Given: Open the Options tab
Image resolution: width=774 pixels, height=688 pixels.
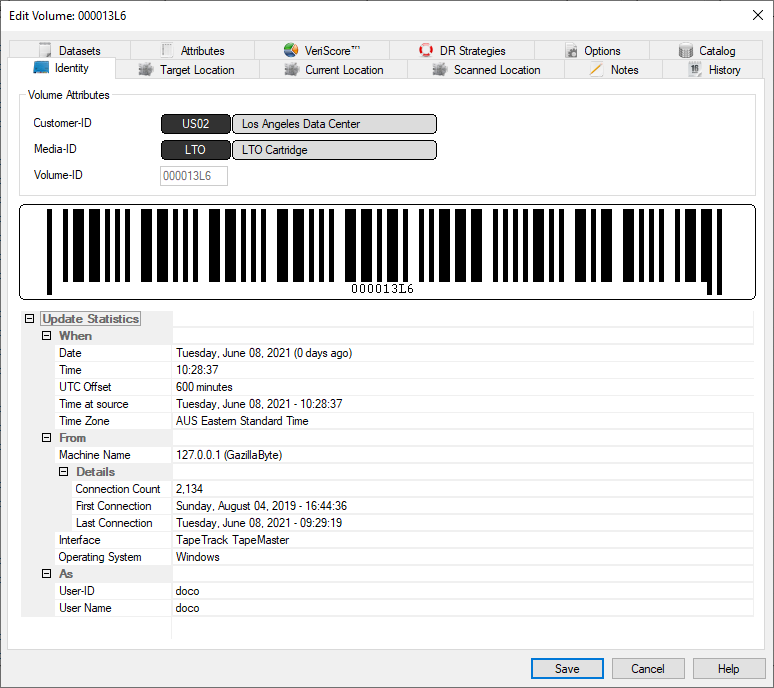Looking at the screenshot, I should tap(592, 50).
